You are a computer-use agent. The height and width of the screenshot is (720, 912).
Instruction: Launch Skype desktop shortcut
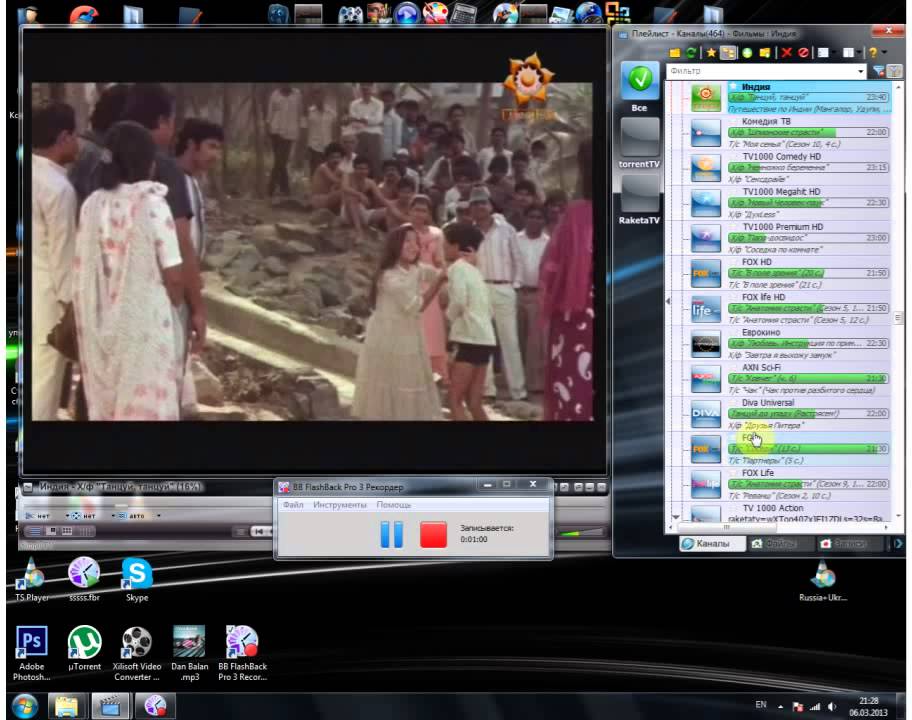(137, 579)
